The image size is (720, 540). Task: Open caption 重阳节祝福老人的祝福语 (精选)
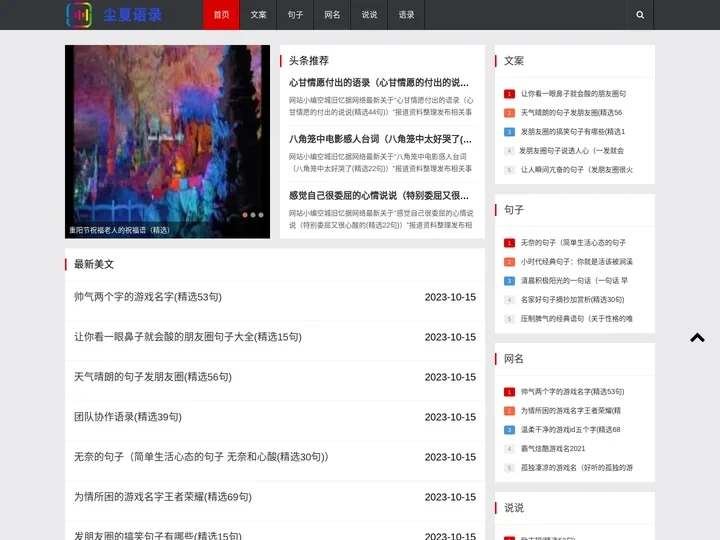coord(119,230)
